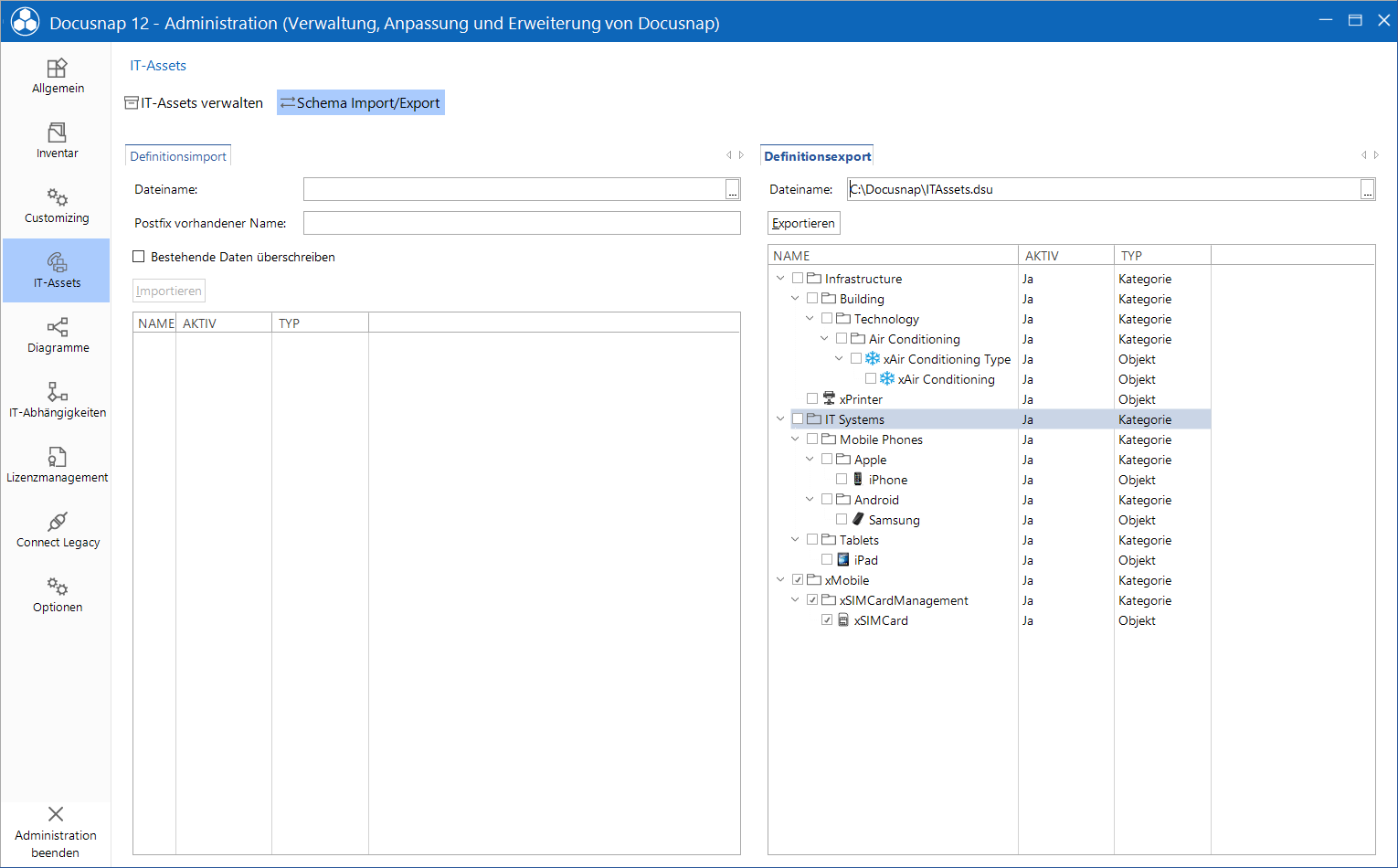The width and height of the screenshot is (1398, 868).
Task: Open the Lizenzmanagement sidebar icon
Action: 57,457
